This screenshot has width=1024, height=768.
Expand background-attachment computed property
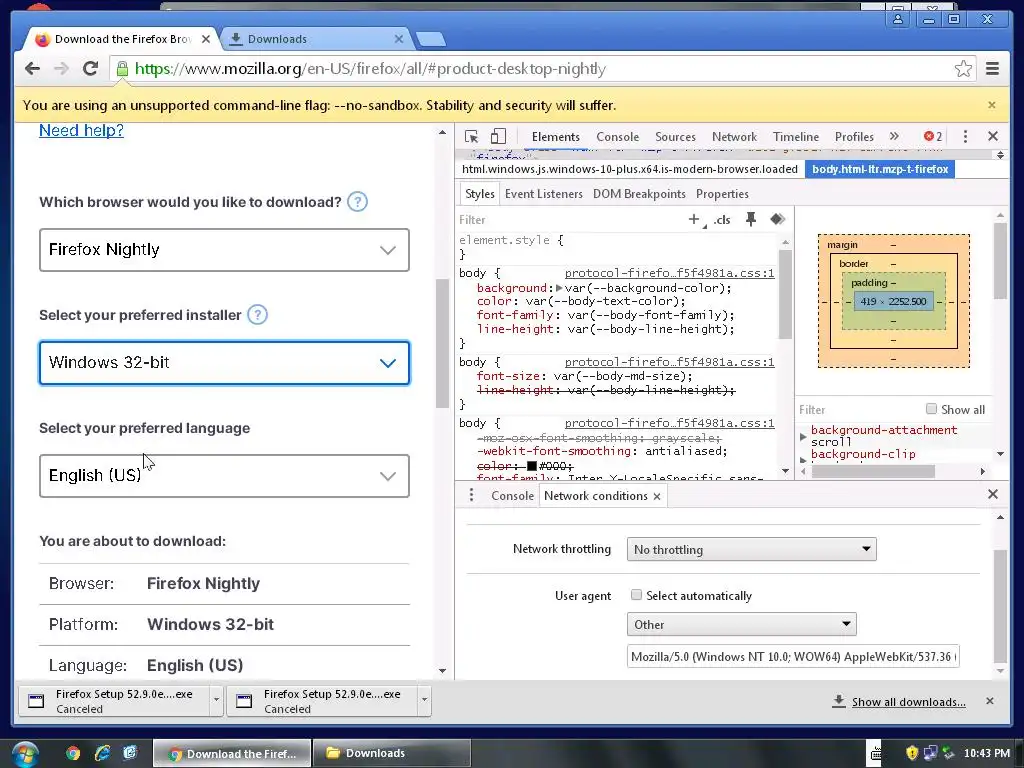click(803, 436)
